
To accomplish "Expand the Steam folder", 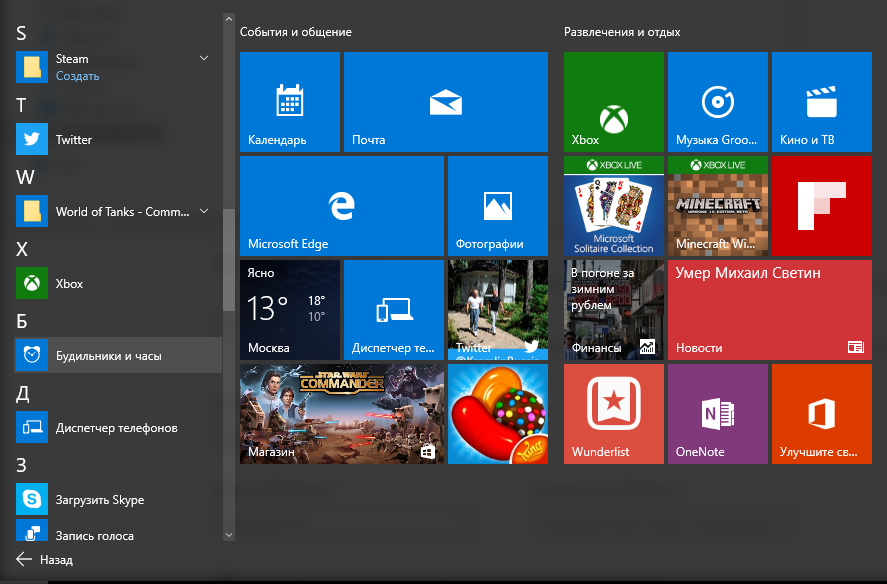I will [x=204, y=58].
